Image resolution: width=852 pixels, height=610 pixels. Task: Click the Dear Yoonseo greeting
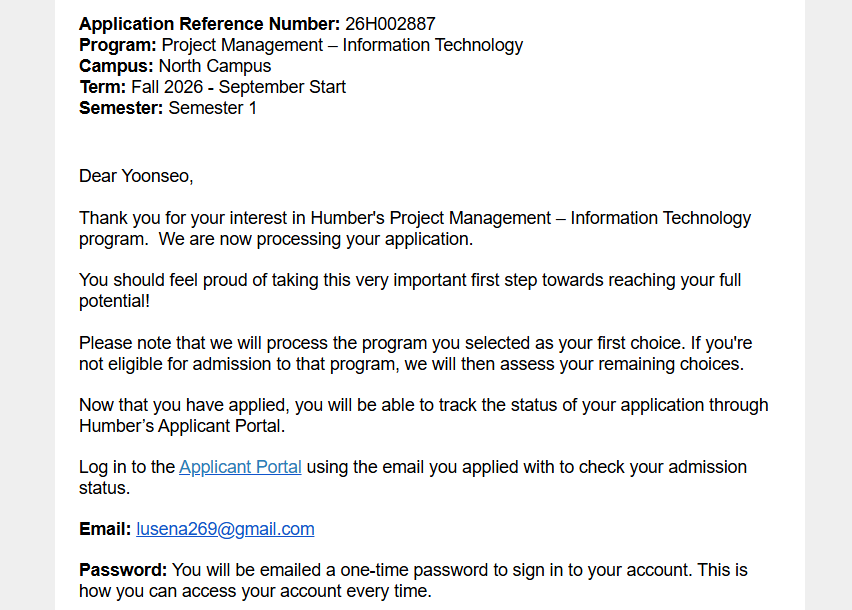coord(136,177)
